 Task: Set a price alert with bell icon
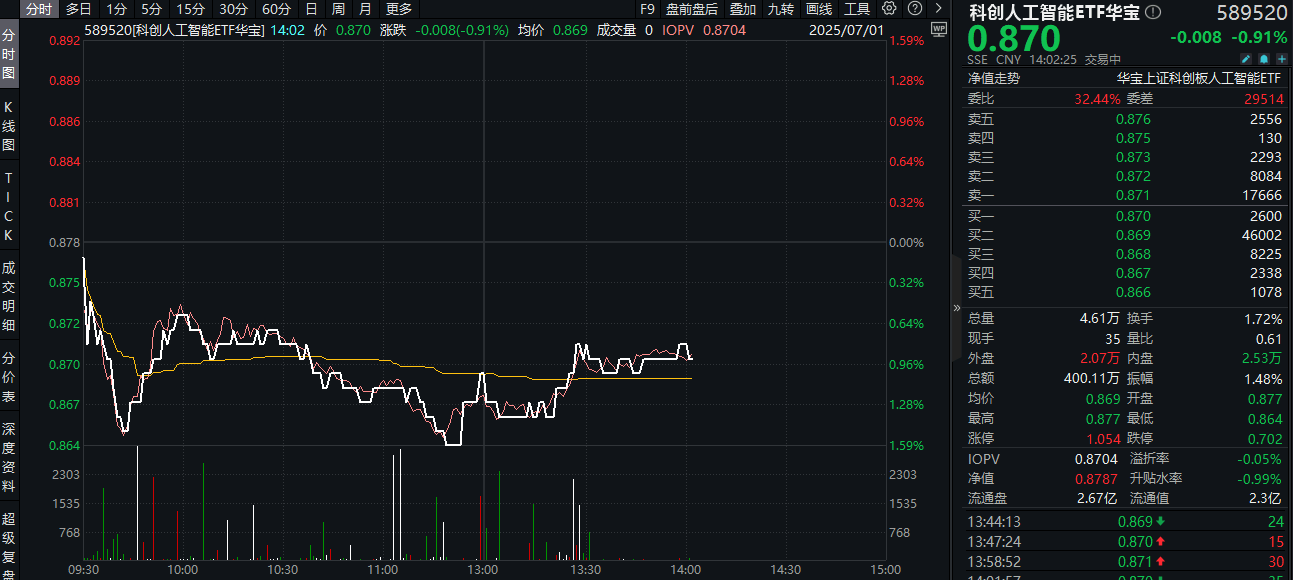[x=1265, y=59]
